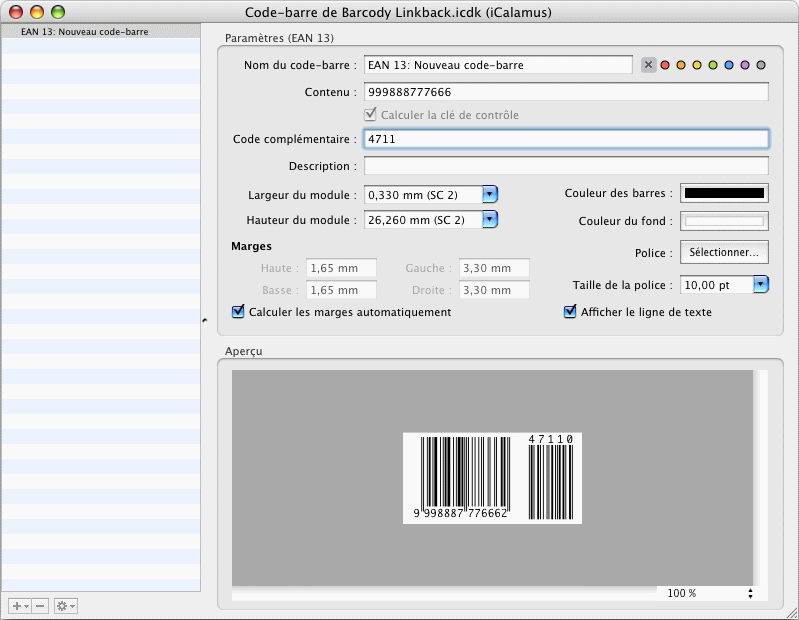The image size is (799, 620).
Task: Zoom the window with green button
Action: pos(58,12)
